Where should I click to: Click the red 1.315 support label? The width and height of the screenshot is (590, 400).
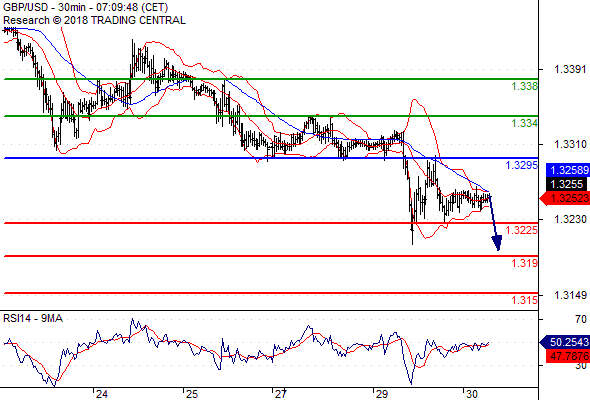524,300
